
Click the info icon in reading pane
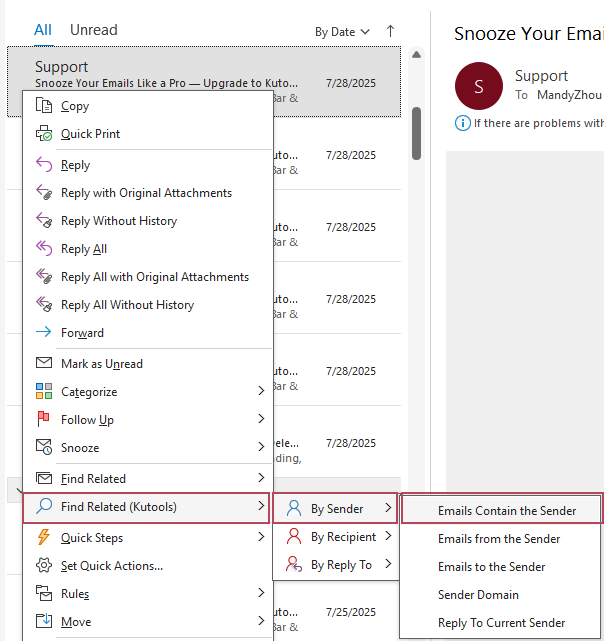(x=463, y=123)
